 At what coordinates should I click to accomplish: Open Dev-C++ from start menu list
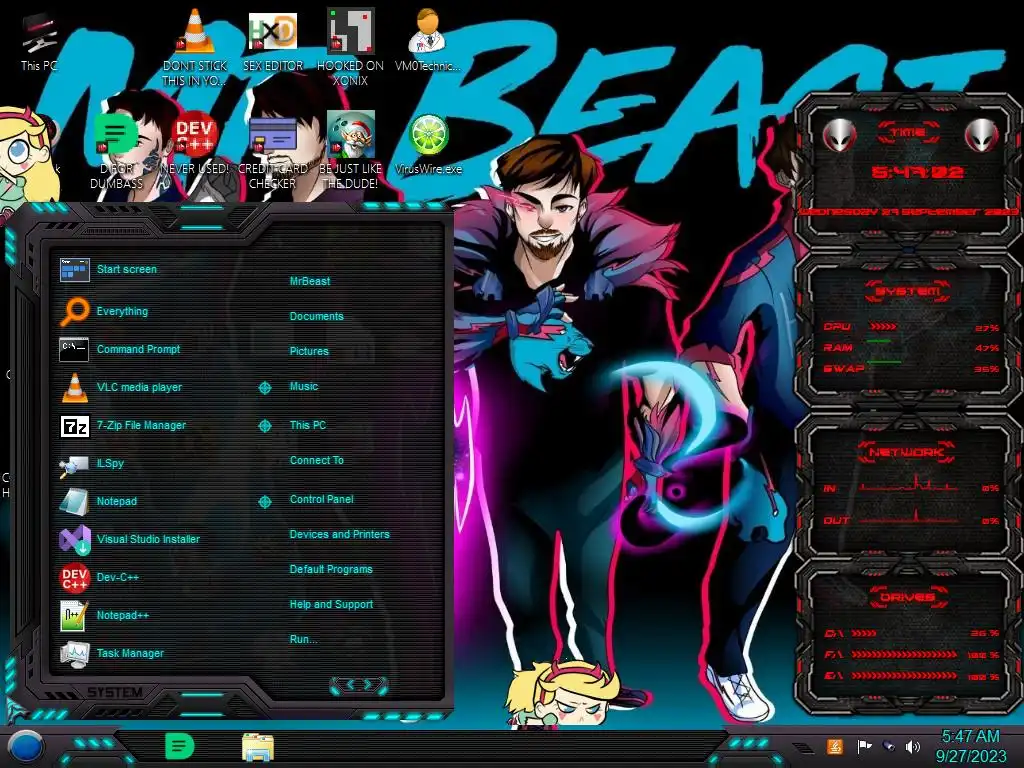coord(99,577)
